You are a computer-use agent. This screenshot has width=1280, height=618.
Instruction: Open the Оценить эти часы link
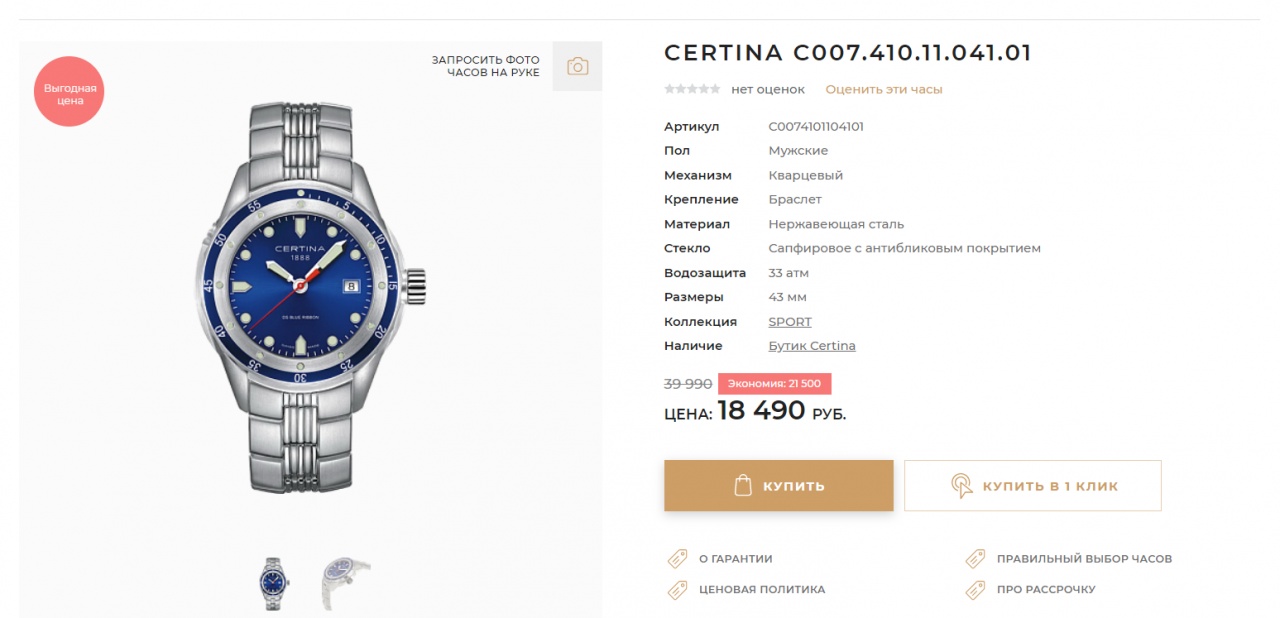point(883,89)
